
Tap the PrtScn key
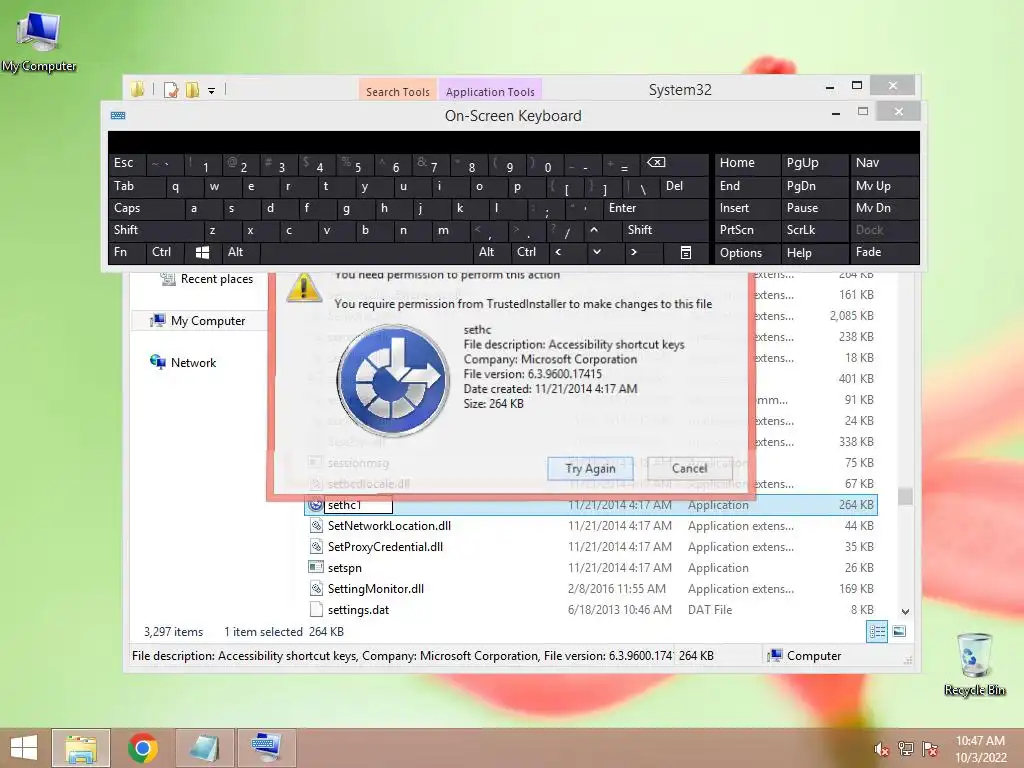pyautogui.click(x=747, y=230)
